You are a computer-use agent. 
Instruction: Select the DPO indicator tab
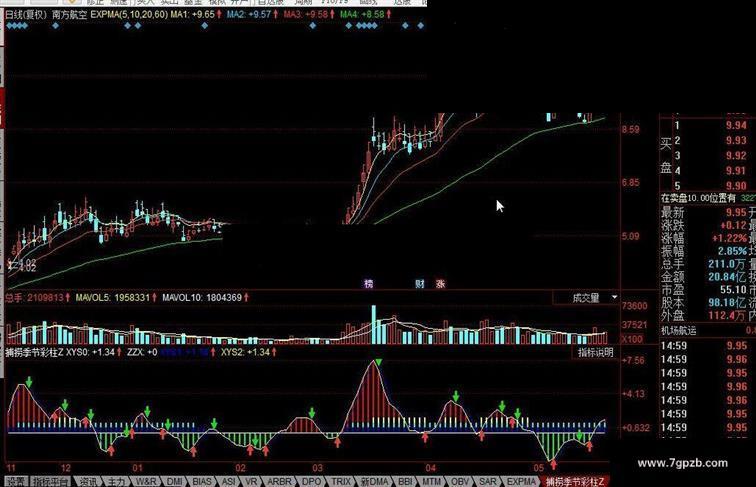[311, 481]
